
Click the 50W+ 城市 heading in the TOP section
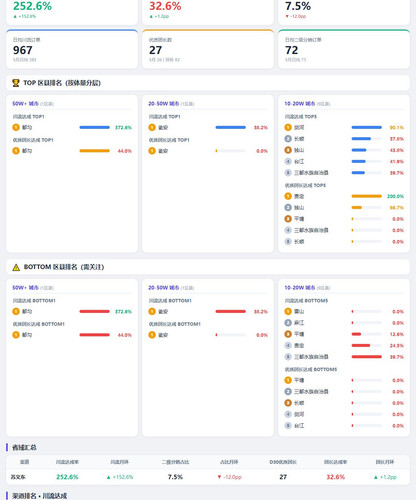(26, 104)
